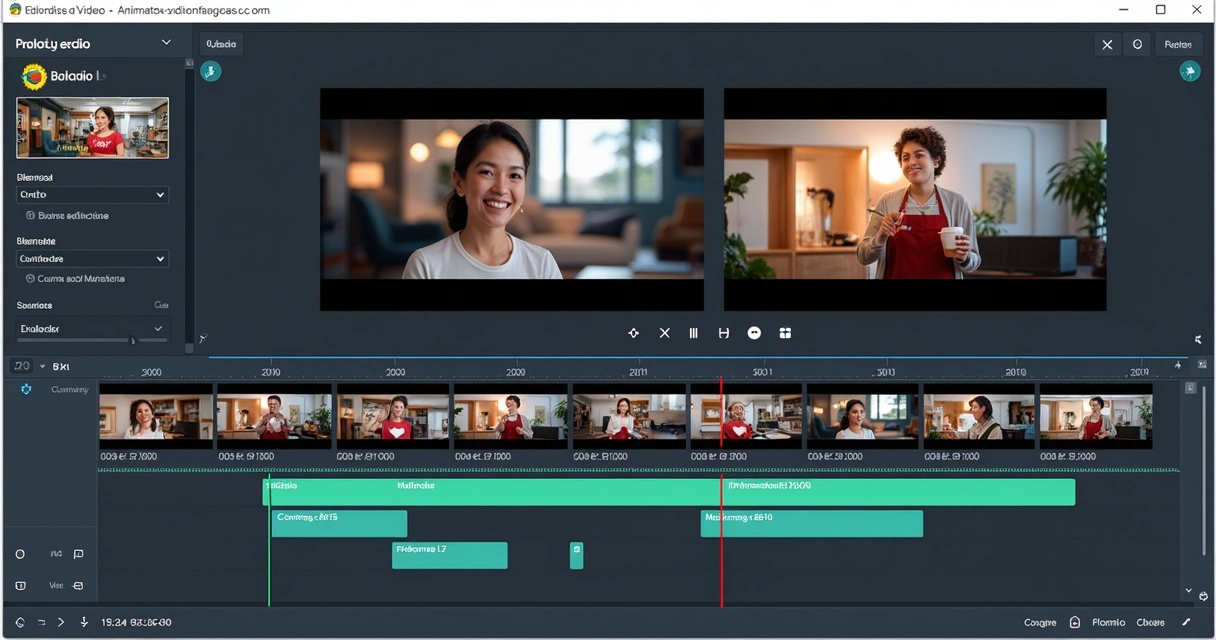Click the timecode 19:24 in the bottom bar
This screenshot has height=640, width=1216.
pyautogui.click(x=136, y=622)
